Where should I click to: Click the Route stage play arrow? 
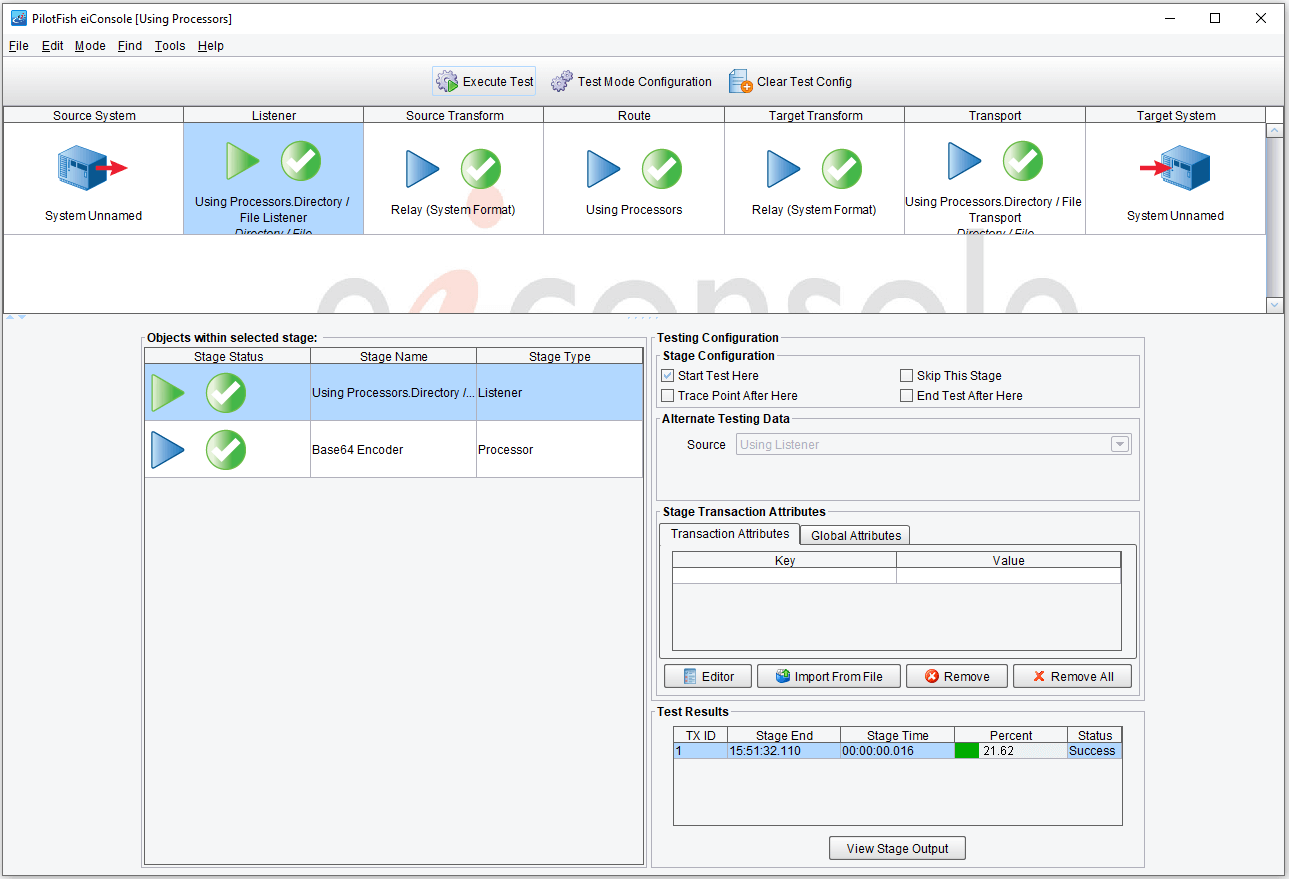tap(604, 169)
